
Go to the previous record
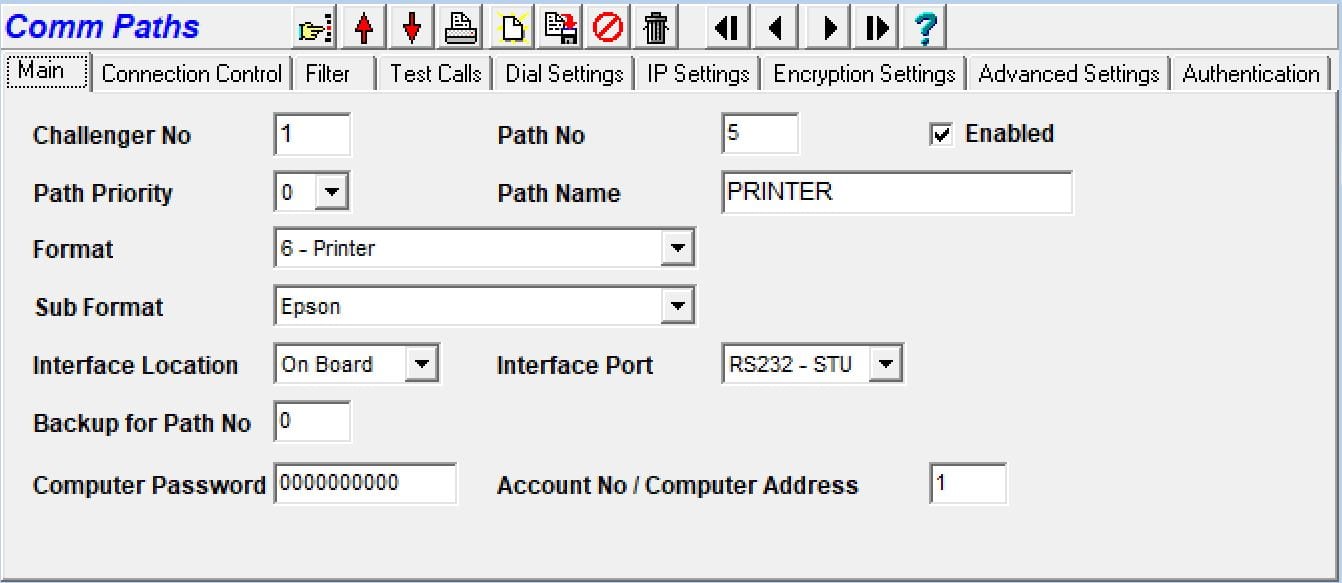coord(775,27)
